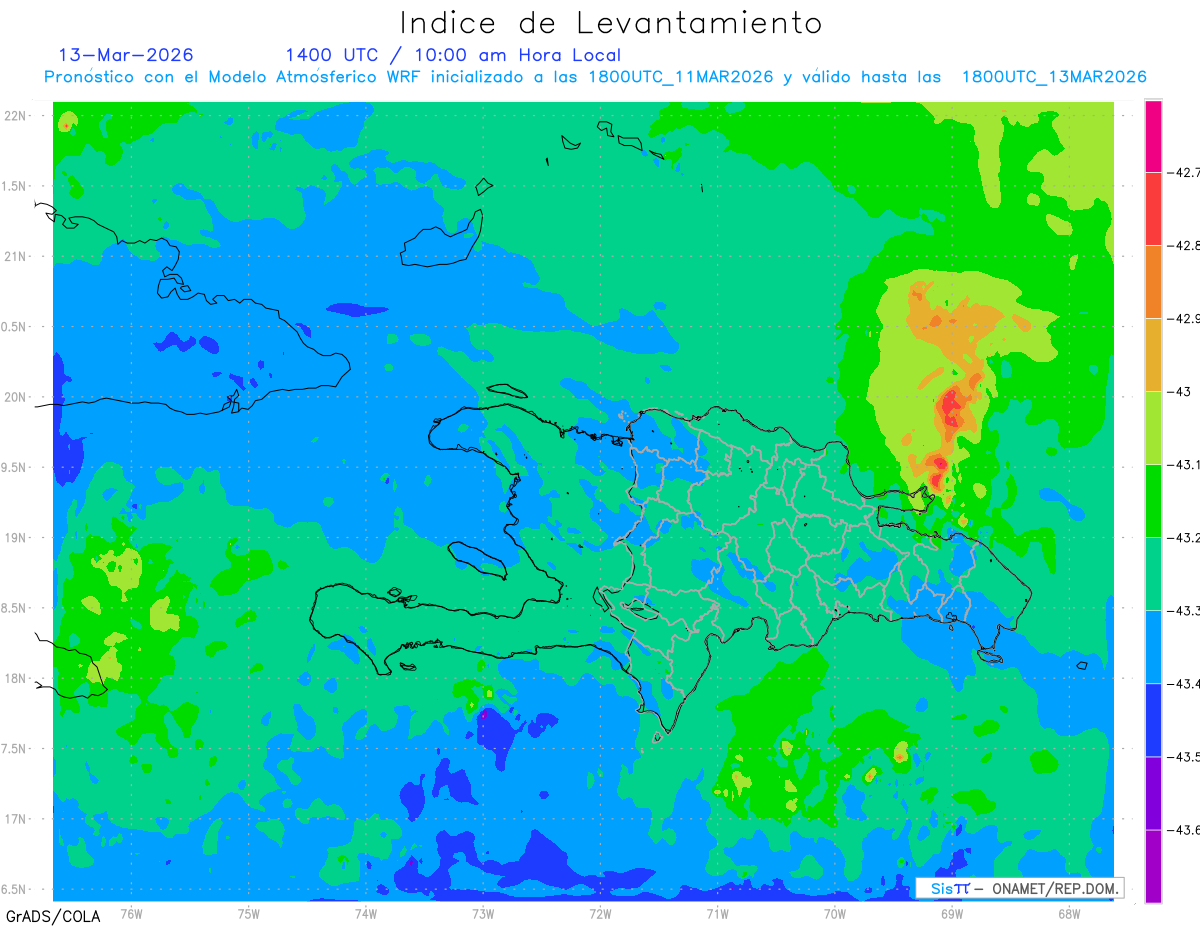Click the '-43.2' scale label

click(x=1184, y=537)
